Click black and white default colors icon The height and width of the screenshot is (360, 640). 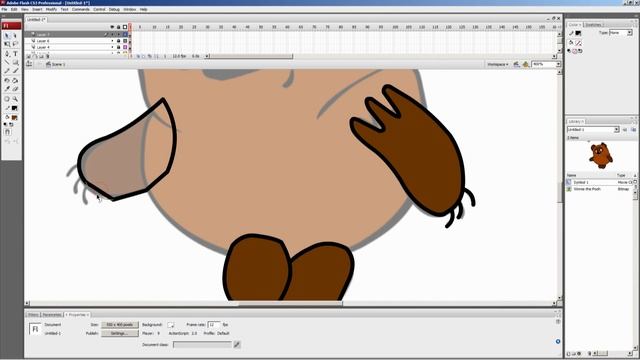[5, 124]
